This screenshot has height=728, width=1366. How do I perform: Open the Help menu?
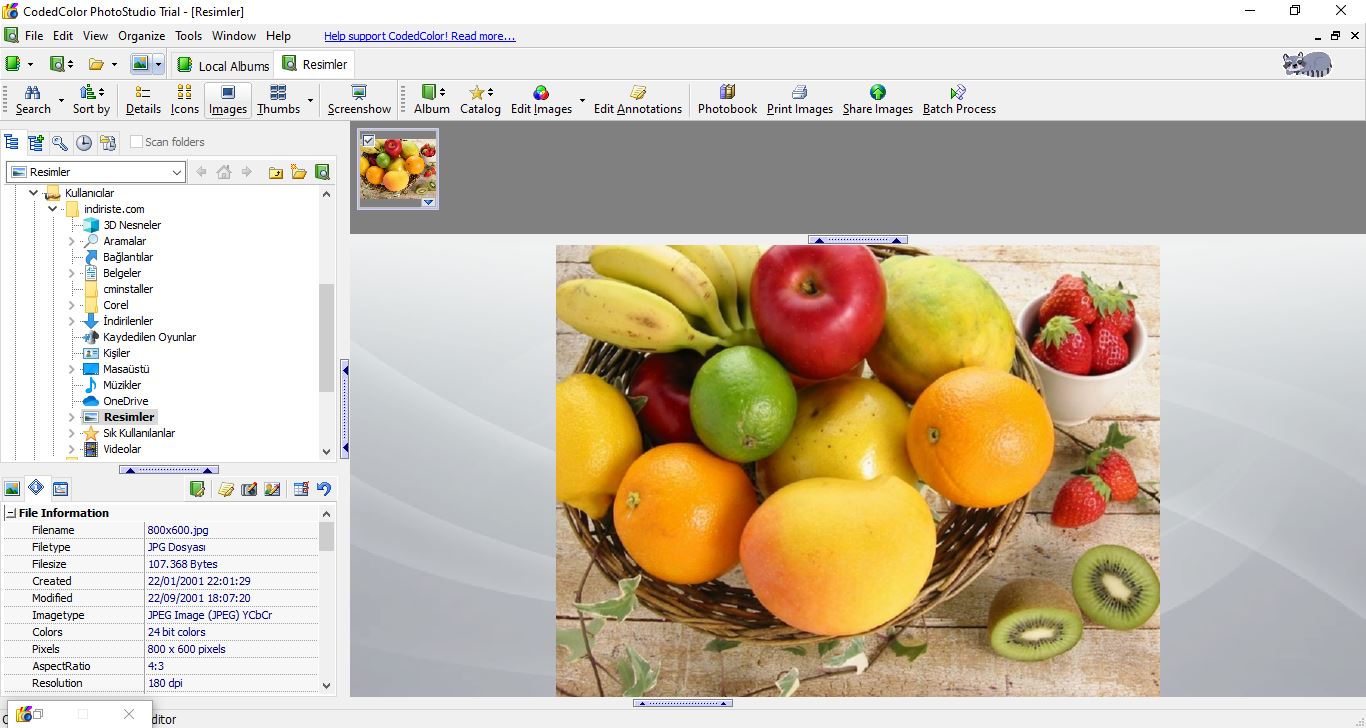click(278, 36)
